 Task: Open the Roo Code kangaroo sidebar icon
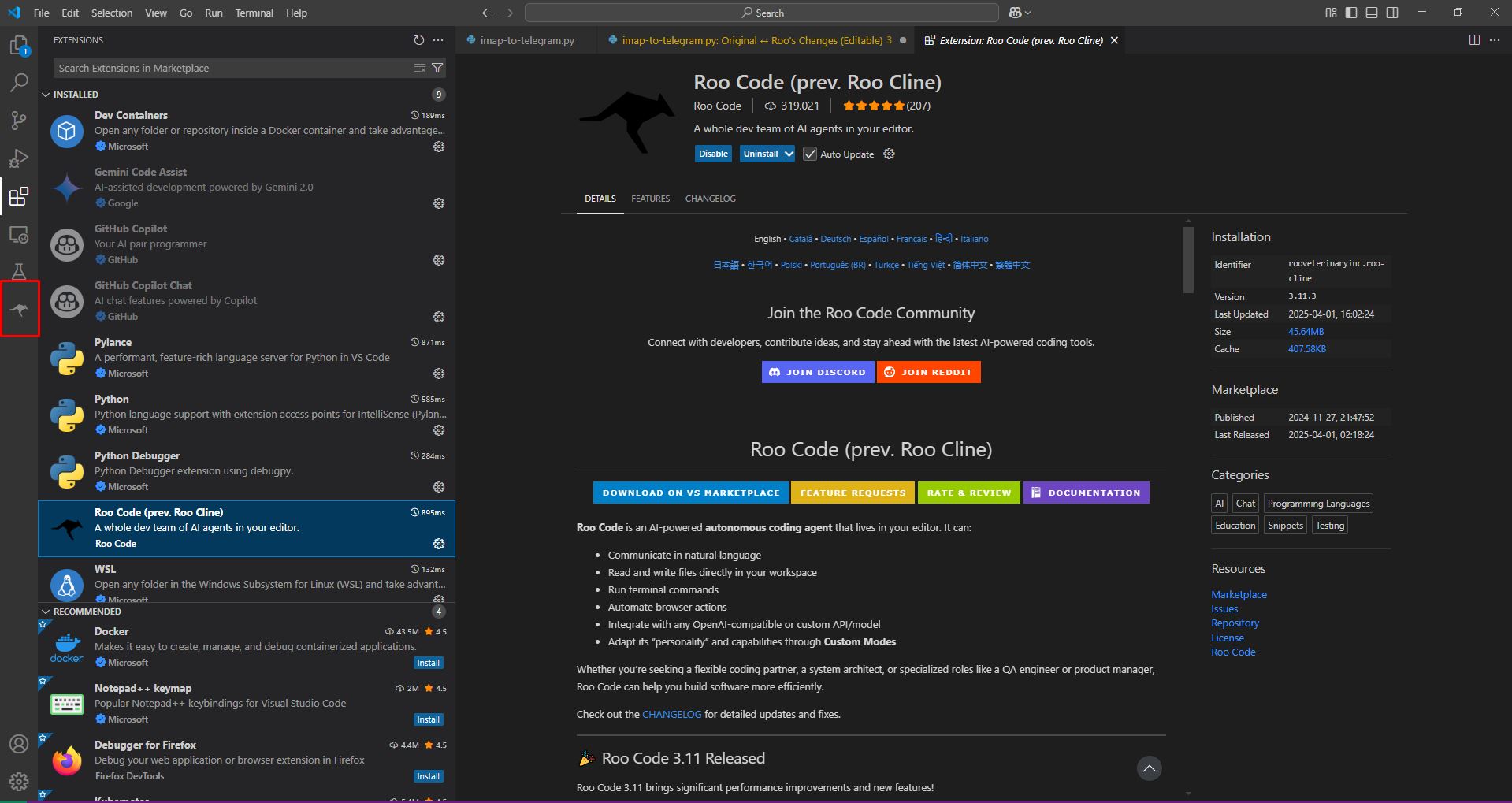click(x=19, y=309)
